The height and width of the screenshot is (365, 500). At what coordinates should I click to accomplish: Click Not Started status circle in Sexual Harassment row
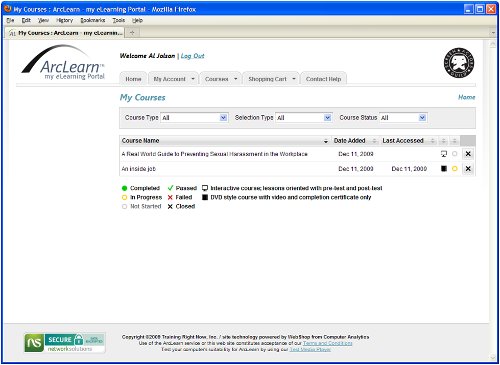(x=455, y=154)
